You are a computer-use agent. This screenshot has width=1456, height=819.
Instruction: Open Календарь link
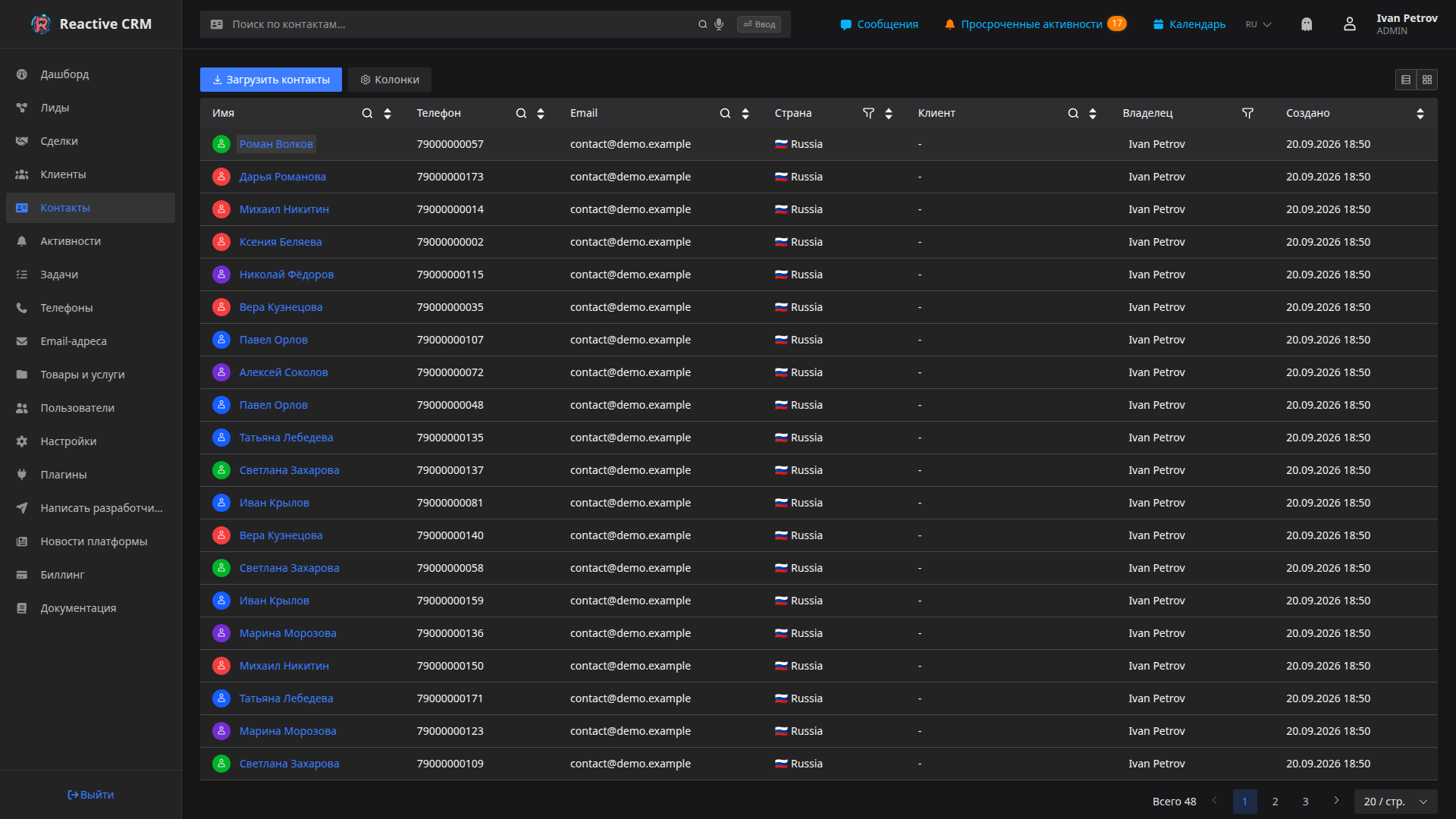1189,24
